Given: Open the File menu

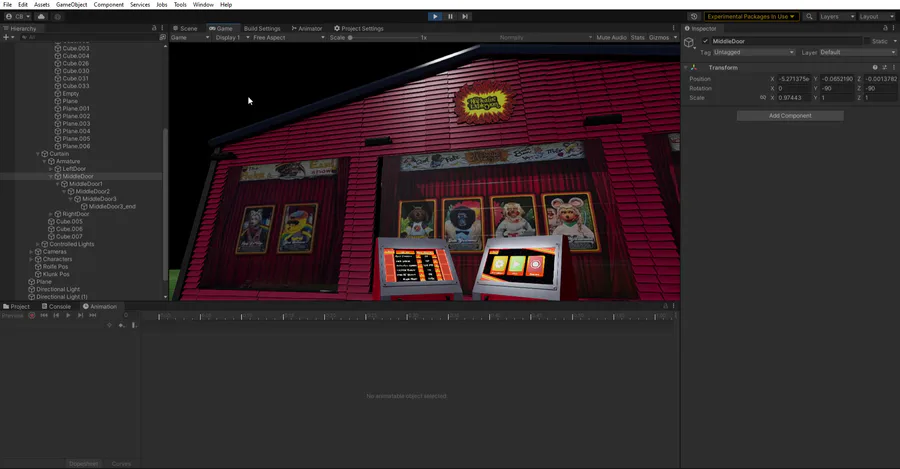Looking at the screenshot, I should tap(7, 5).
